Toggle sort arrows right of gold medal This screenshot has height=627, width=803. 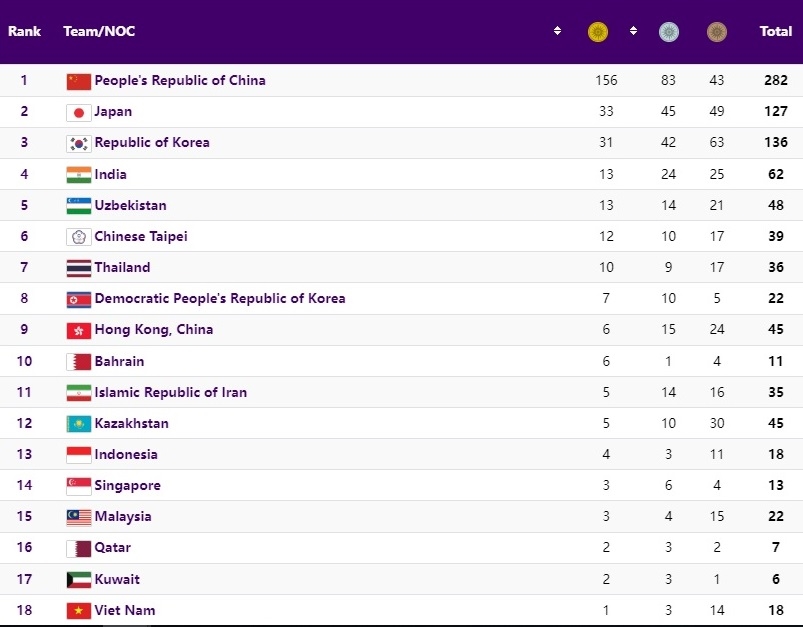pyautogui.click(x=633, y=32)
